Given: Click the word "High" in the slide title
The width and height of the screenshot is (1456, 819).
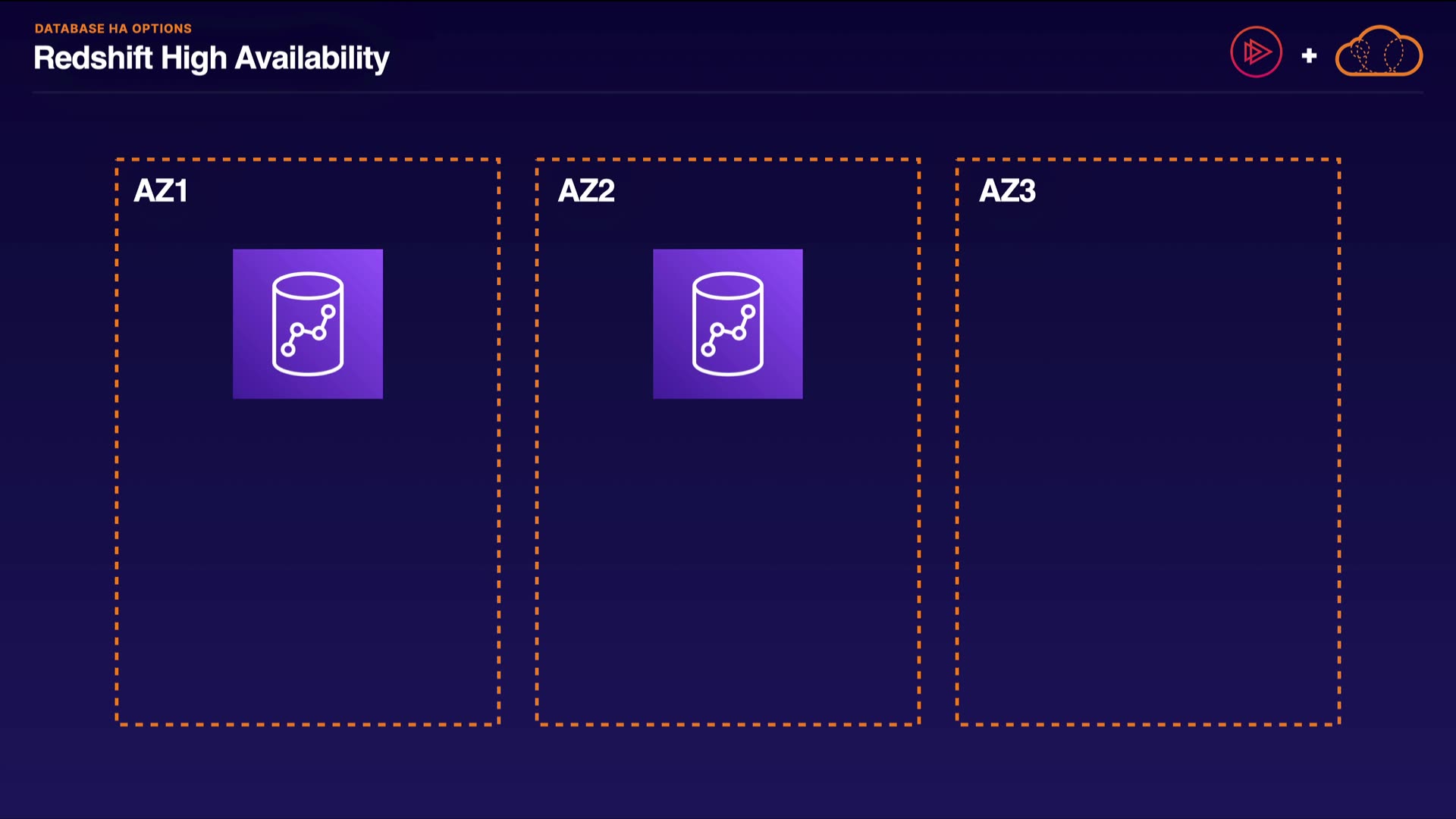Looking at the screenshot, I should [x=193, y=58].
